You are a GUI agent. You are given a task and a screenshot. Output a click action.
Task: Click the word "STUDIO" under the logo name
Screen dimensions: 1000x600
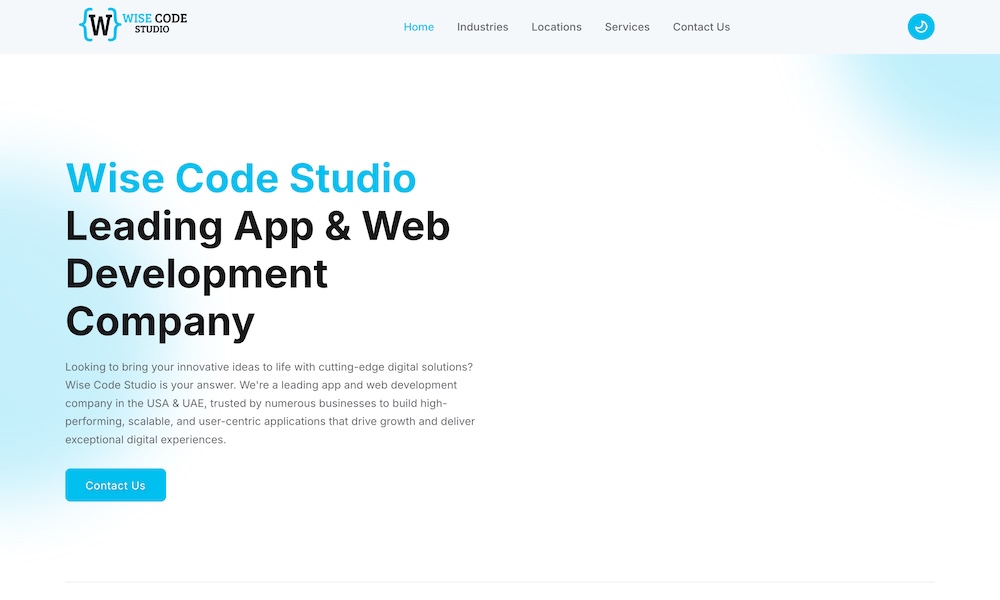click(x=152, y=31)
